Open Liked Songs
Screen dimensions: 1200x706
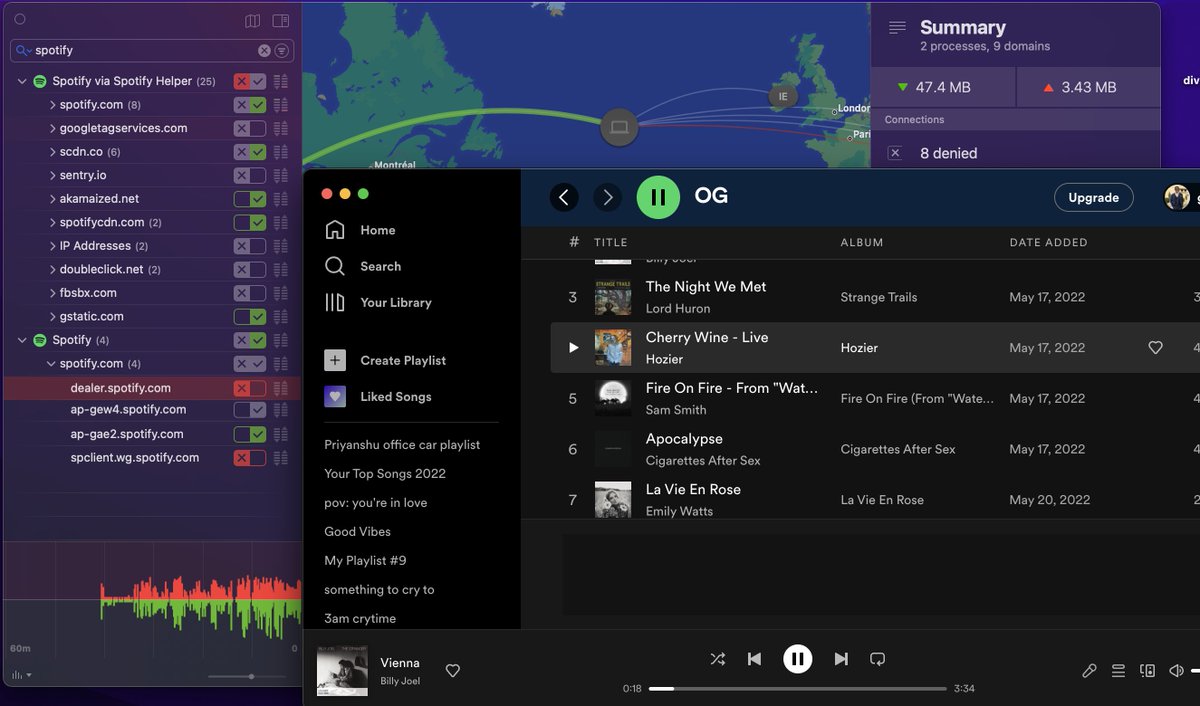[378, 397]
